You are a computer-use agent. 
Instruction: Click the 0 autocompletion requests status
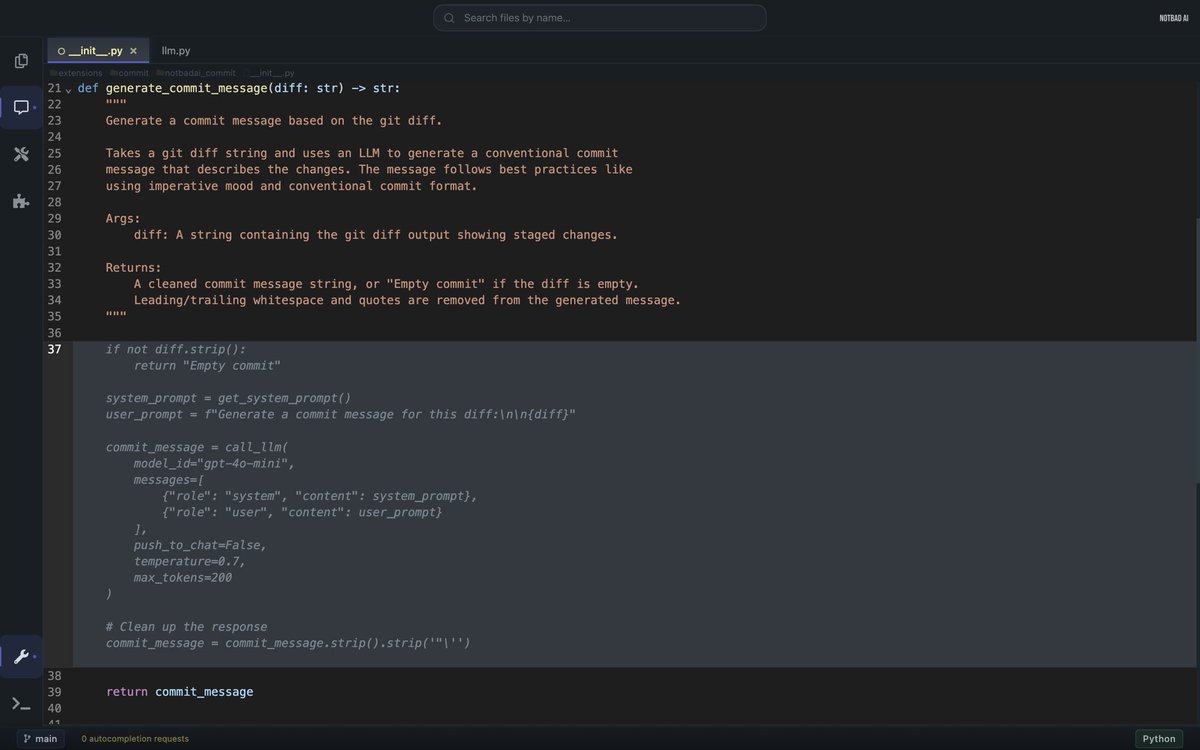(135, 739)
